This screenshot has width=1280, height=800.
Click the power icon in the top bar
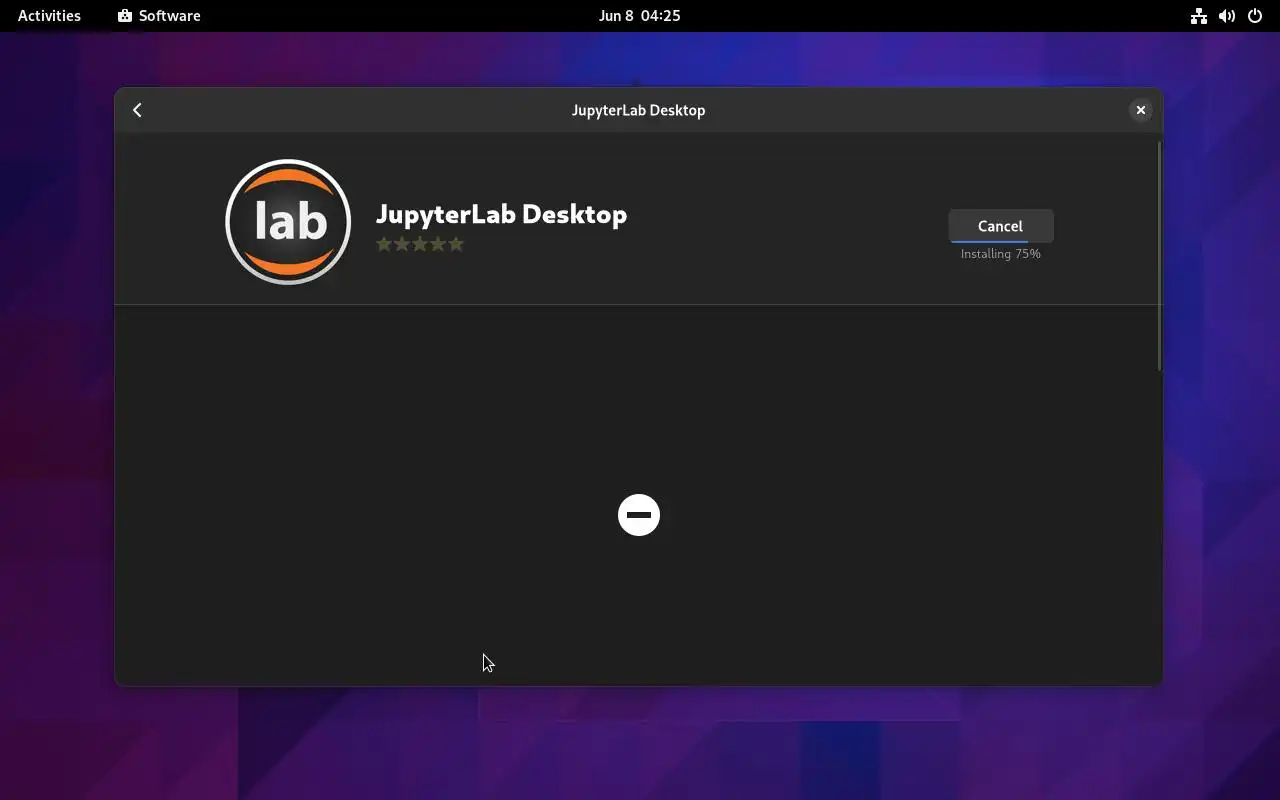[x=1255, y=16]
